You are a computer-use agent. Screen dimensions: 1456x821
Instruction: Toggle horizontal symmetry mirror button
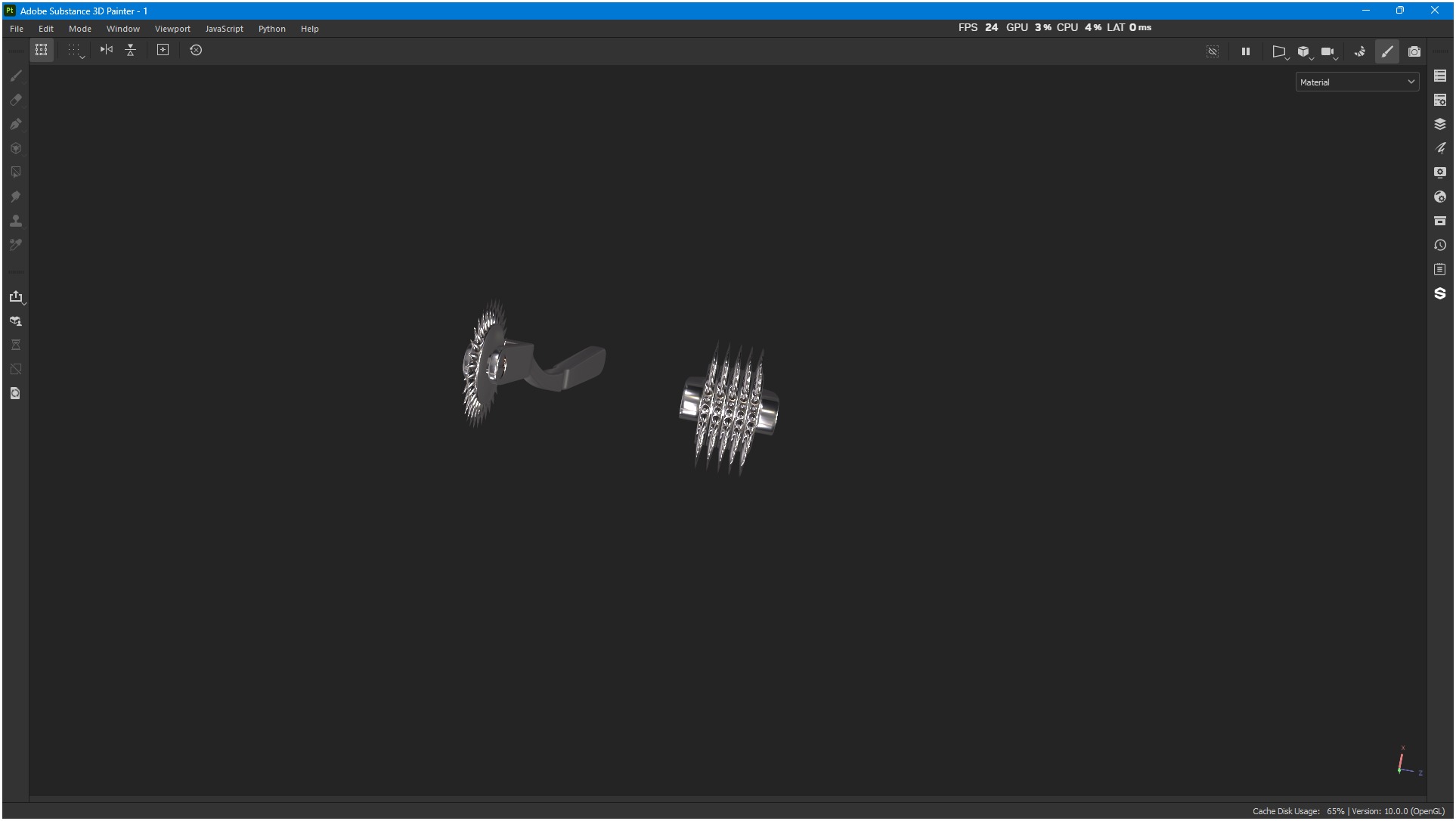pyautogui.click(x=107, y=50)
